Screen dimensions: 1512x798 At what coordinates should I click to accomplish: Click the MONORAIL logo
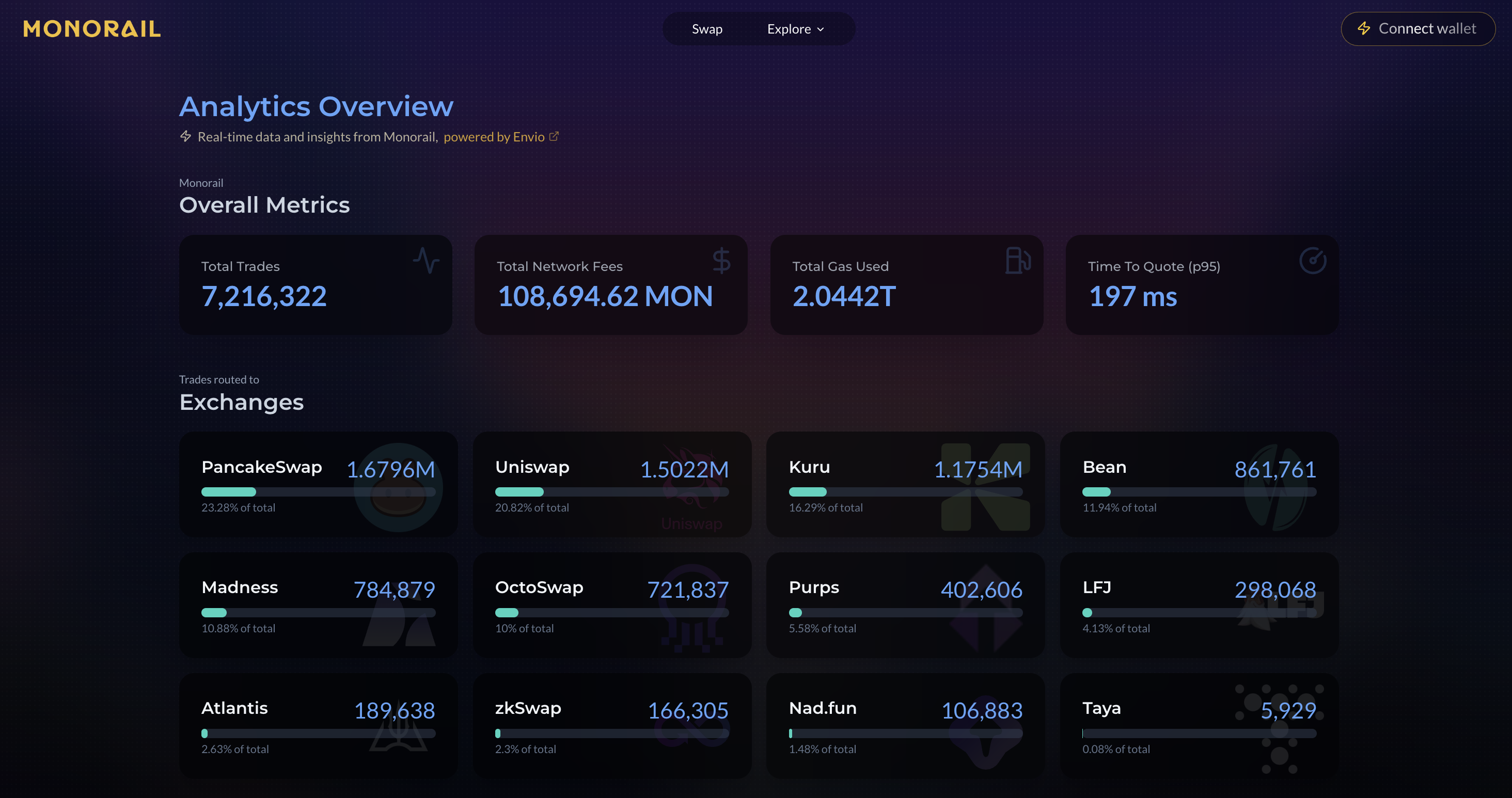tap(91, 29)
